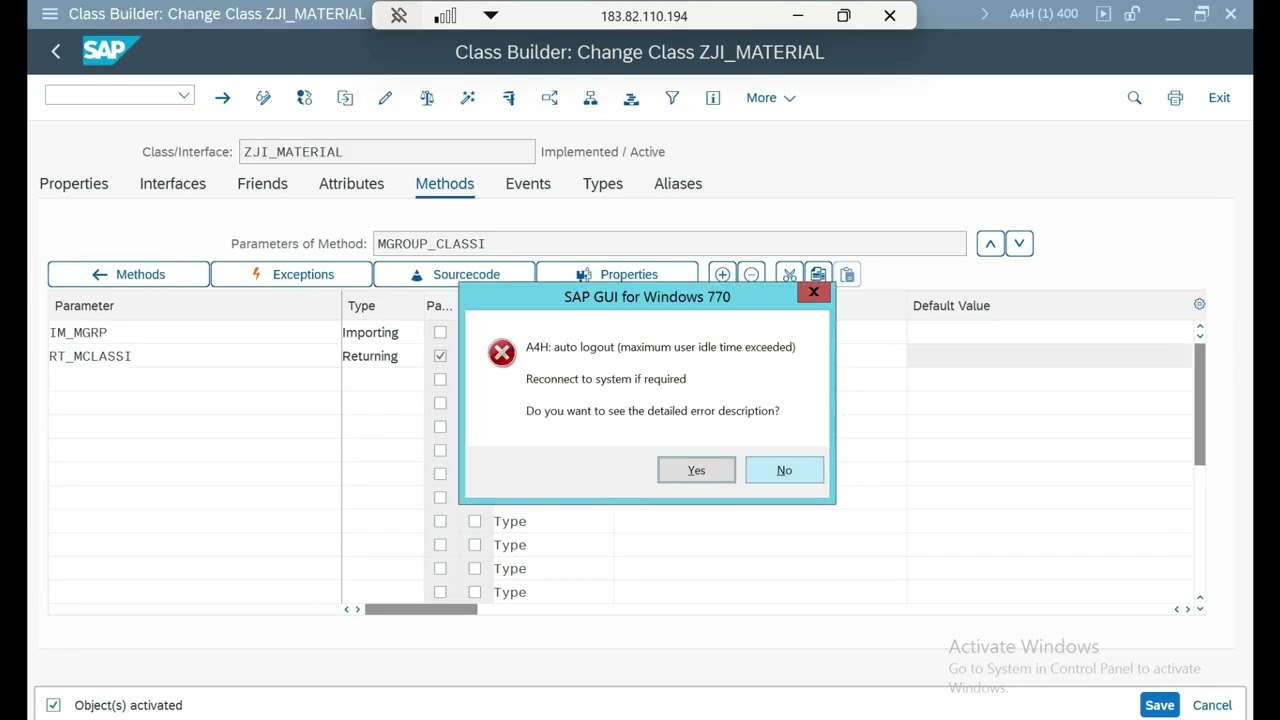Click the Active/Inactive version toggle icon
The width and height of the screenshot is (1280, 720).
click(x=304, y=98)
